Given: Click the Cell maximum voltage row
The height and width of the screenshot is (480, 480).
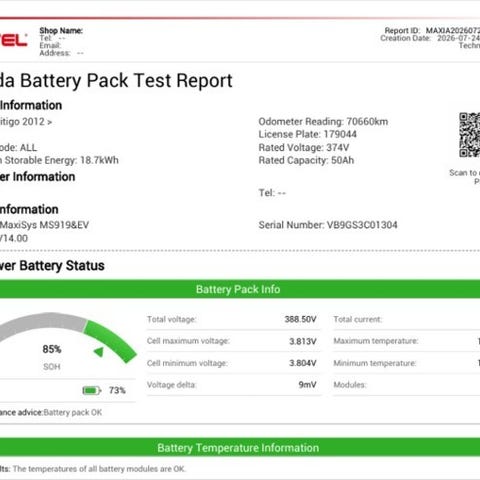Looking at the screenshot, I should click(233, 341).
